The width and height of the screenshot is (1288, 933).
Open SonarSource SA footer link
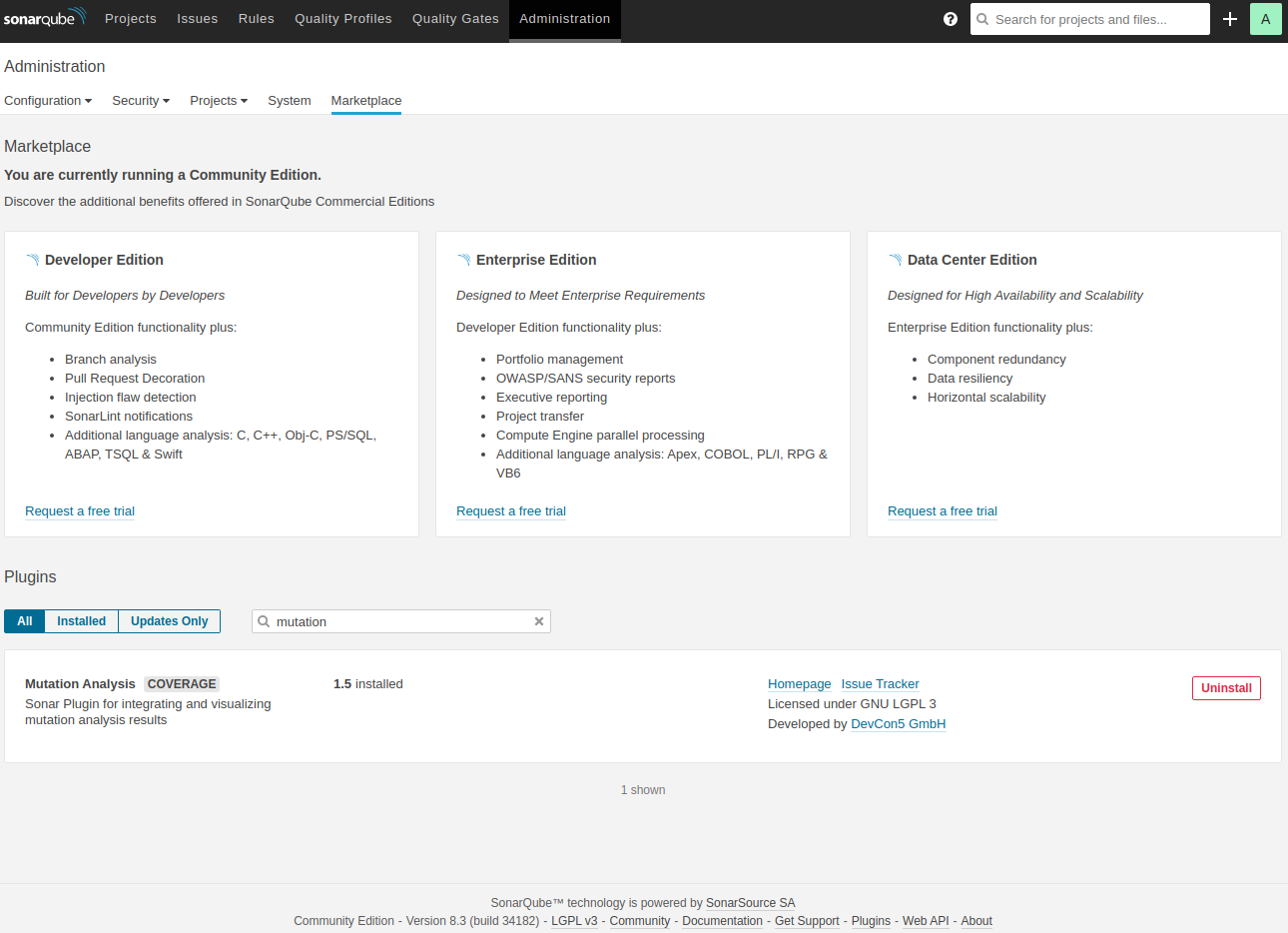[x=751, y=903]
